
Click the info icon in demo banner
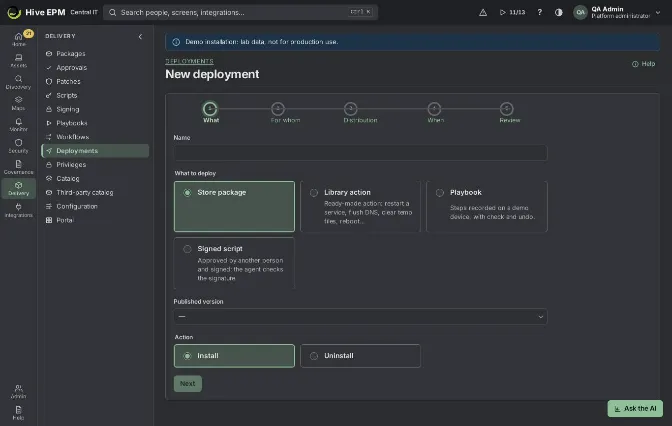point(176,42)
